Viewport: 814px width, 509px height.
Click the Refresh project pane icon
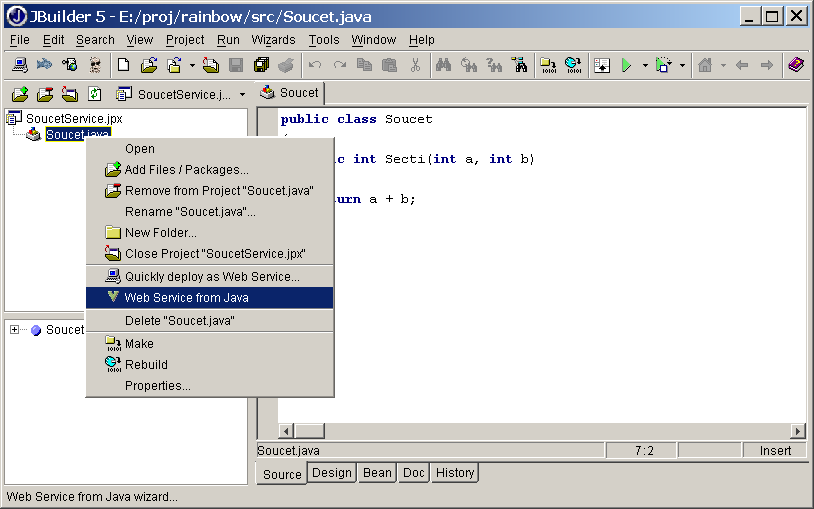tap(94, 94)
